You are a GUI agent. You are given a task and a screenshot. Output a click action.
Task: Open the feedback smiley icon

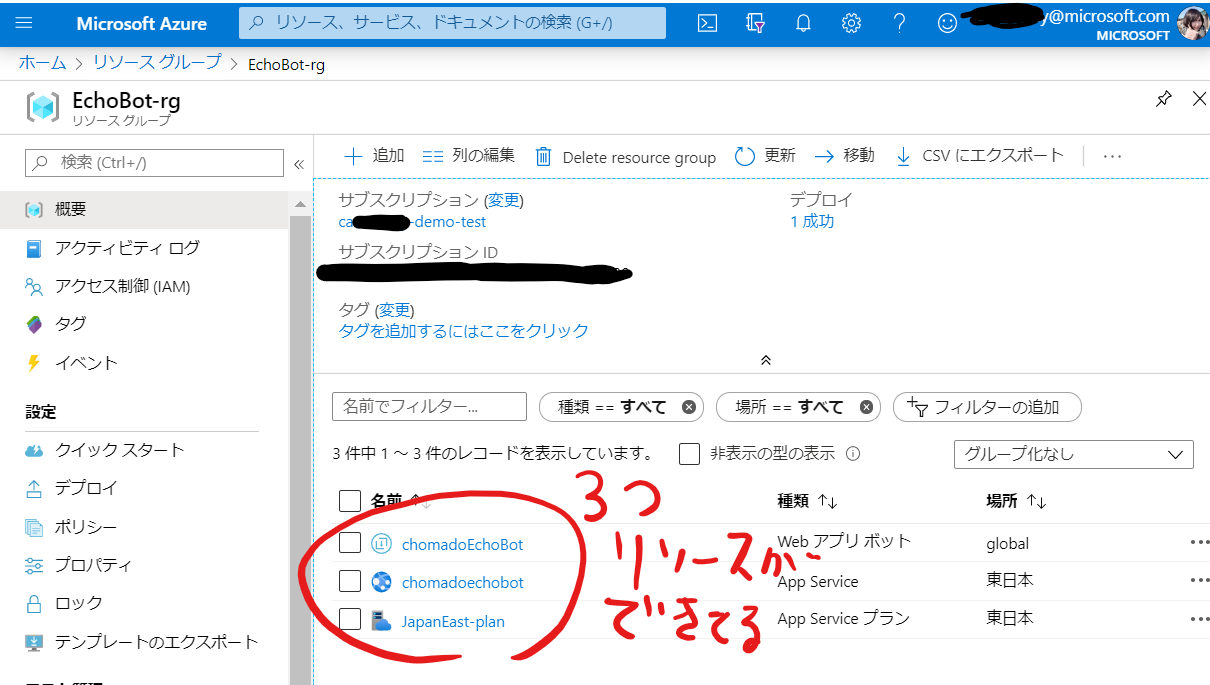[947, 23]
